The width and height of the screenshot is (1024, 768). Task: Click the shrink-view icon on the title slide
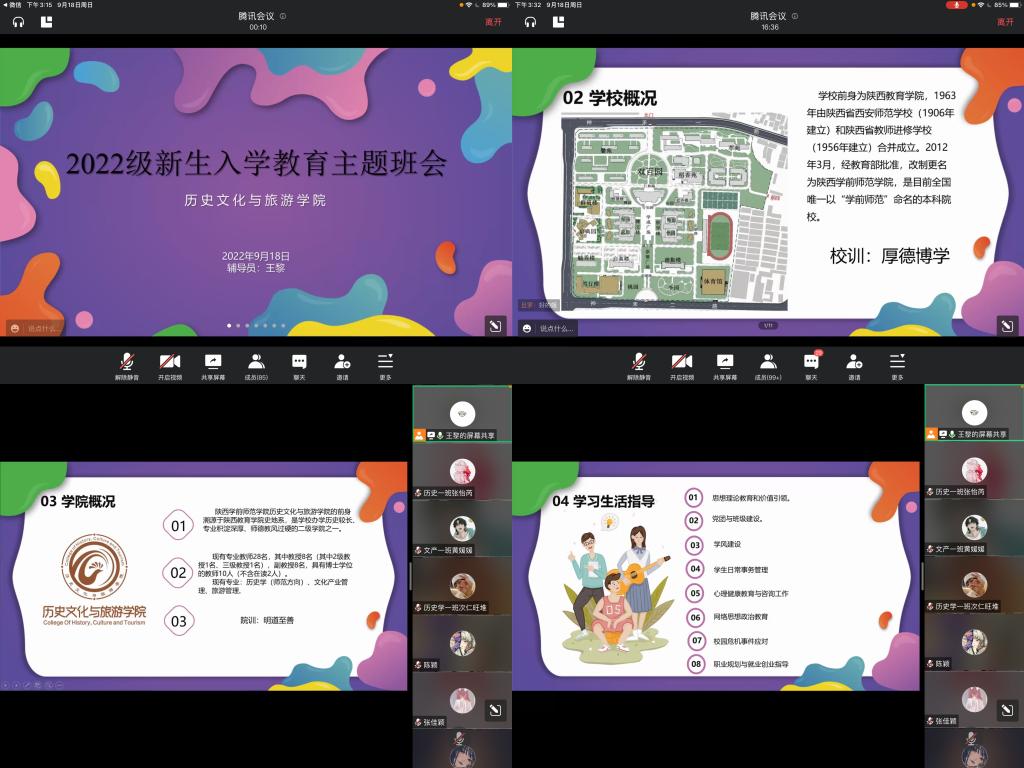click(494, 326)
